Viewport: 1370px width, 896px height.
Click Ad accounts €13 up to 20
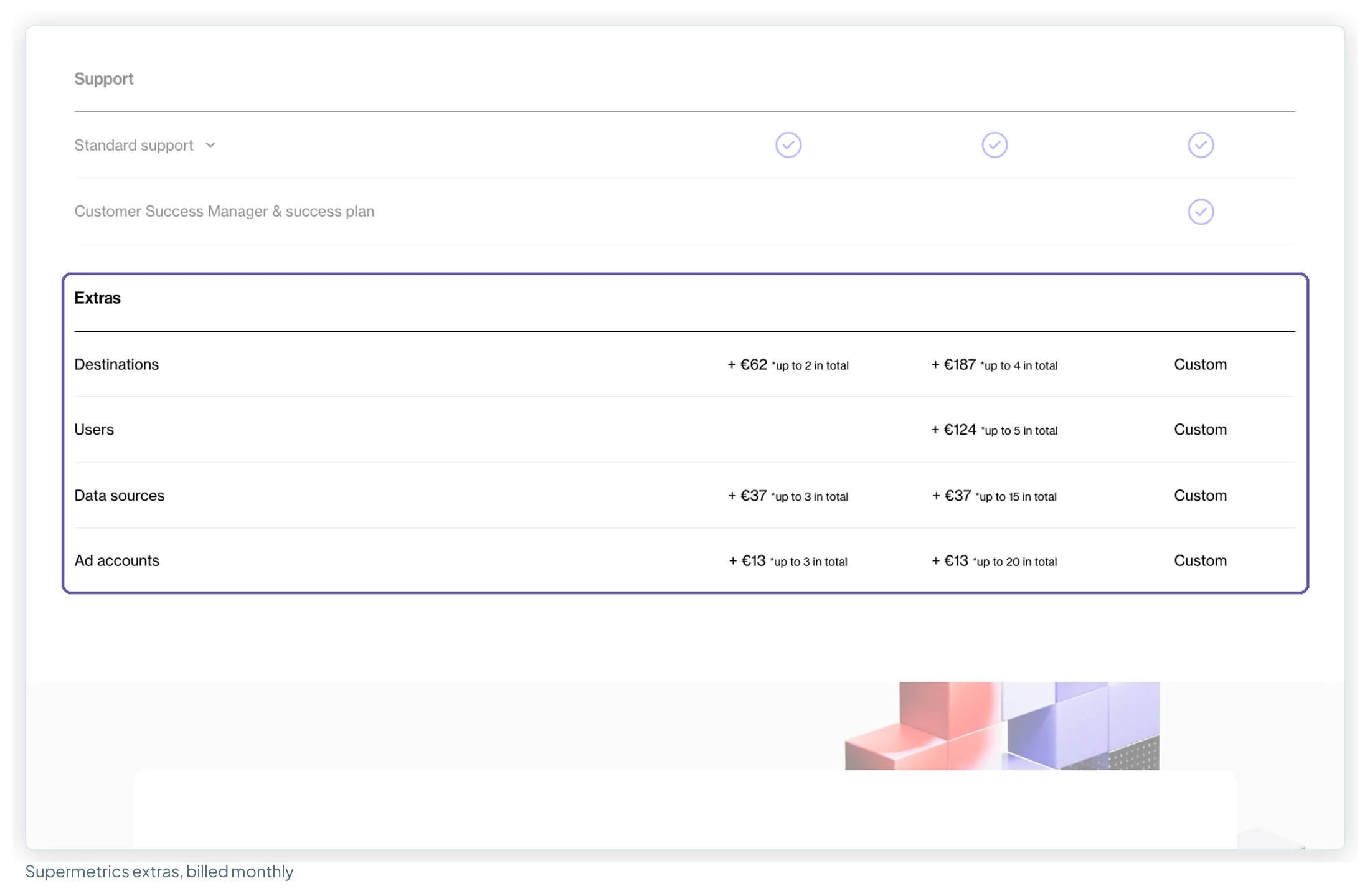(994, 562)
